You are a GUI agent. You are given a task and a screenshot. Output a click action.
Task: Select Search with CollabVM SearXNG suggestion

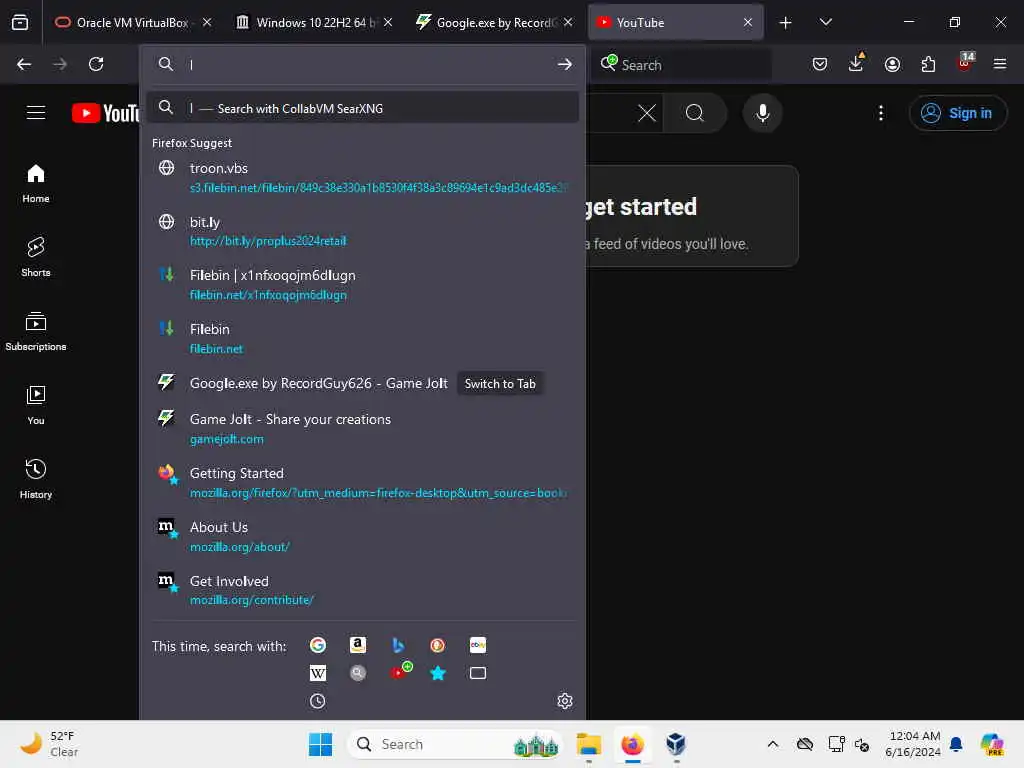point(362,108)
